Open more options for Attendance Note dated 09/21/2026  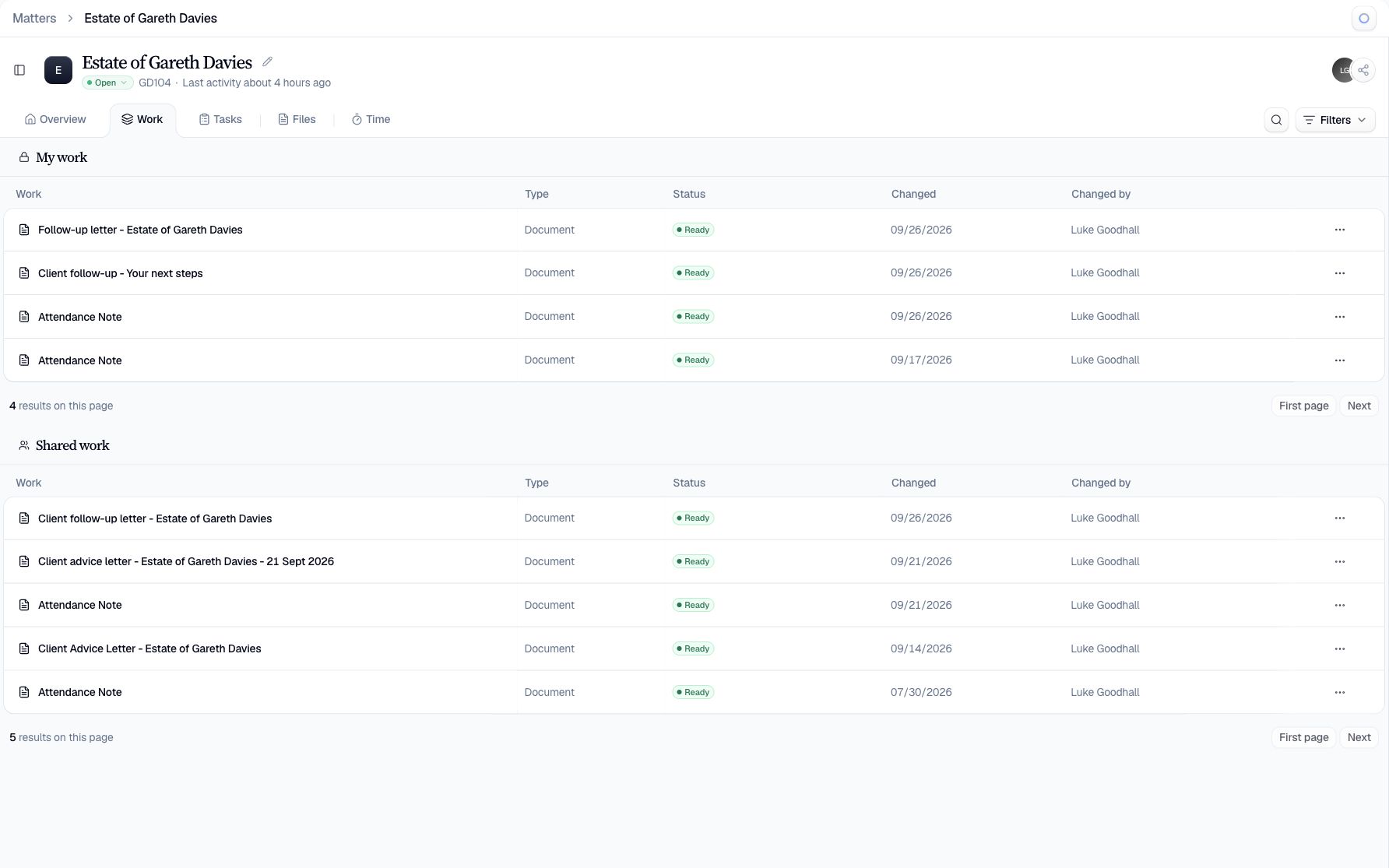coord(1340,606)
